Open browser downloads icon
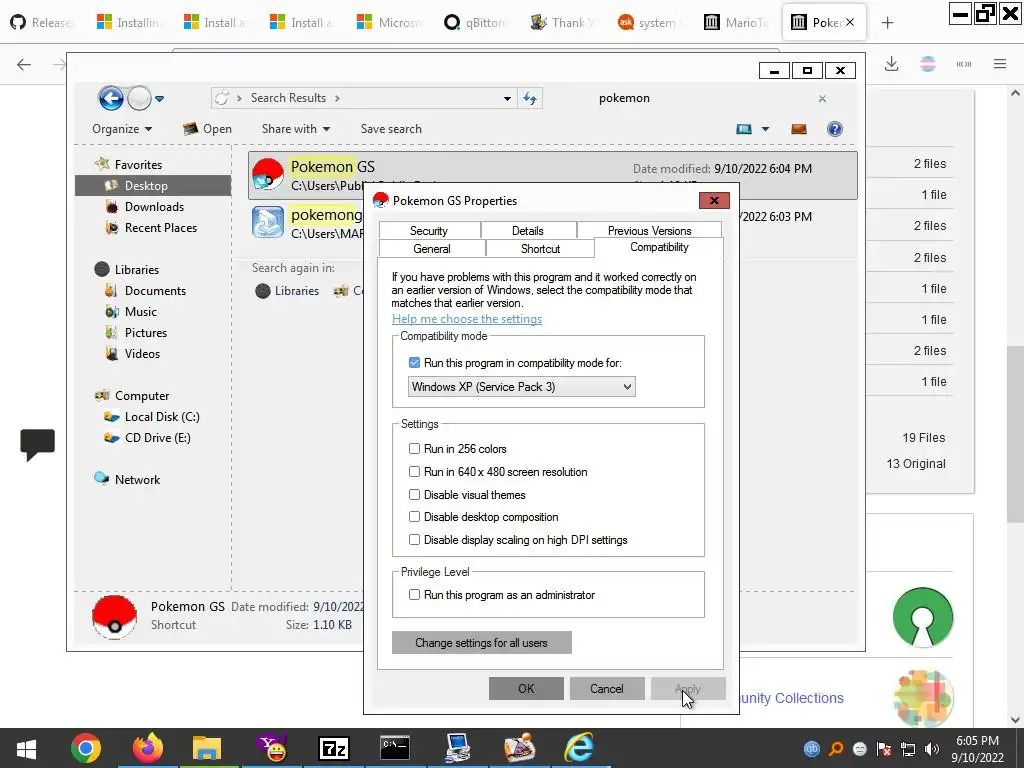 [x=891, y=64]
